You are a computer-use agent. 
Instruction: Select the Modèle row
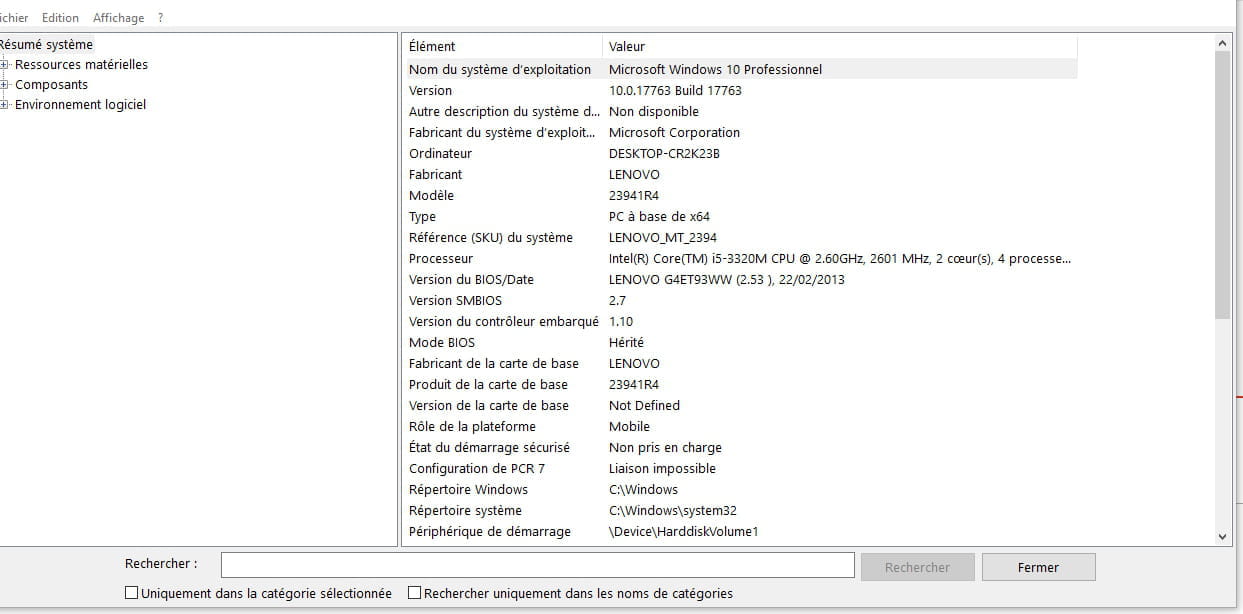click(740, 195)
